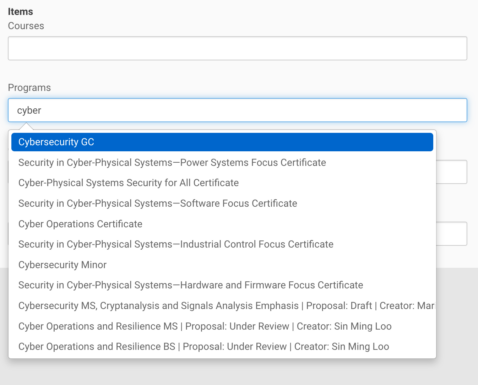Click the empty Courses input field

tap(237, 48)
